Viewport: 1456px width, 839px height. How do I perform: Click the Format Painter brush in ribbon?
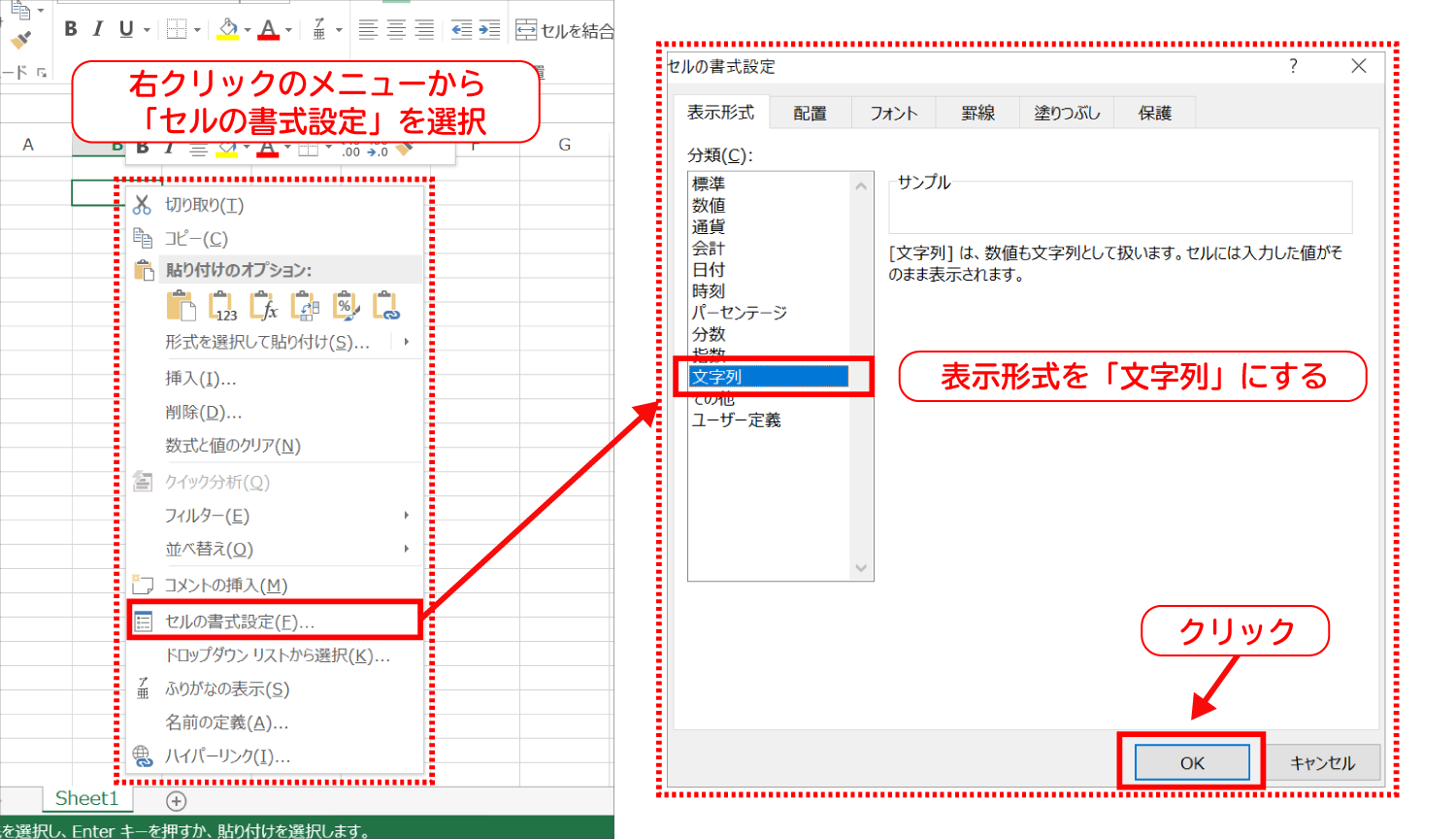[20, 40]
